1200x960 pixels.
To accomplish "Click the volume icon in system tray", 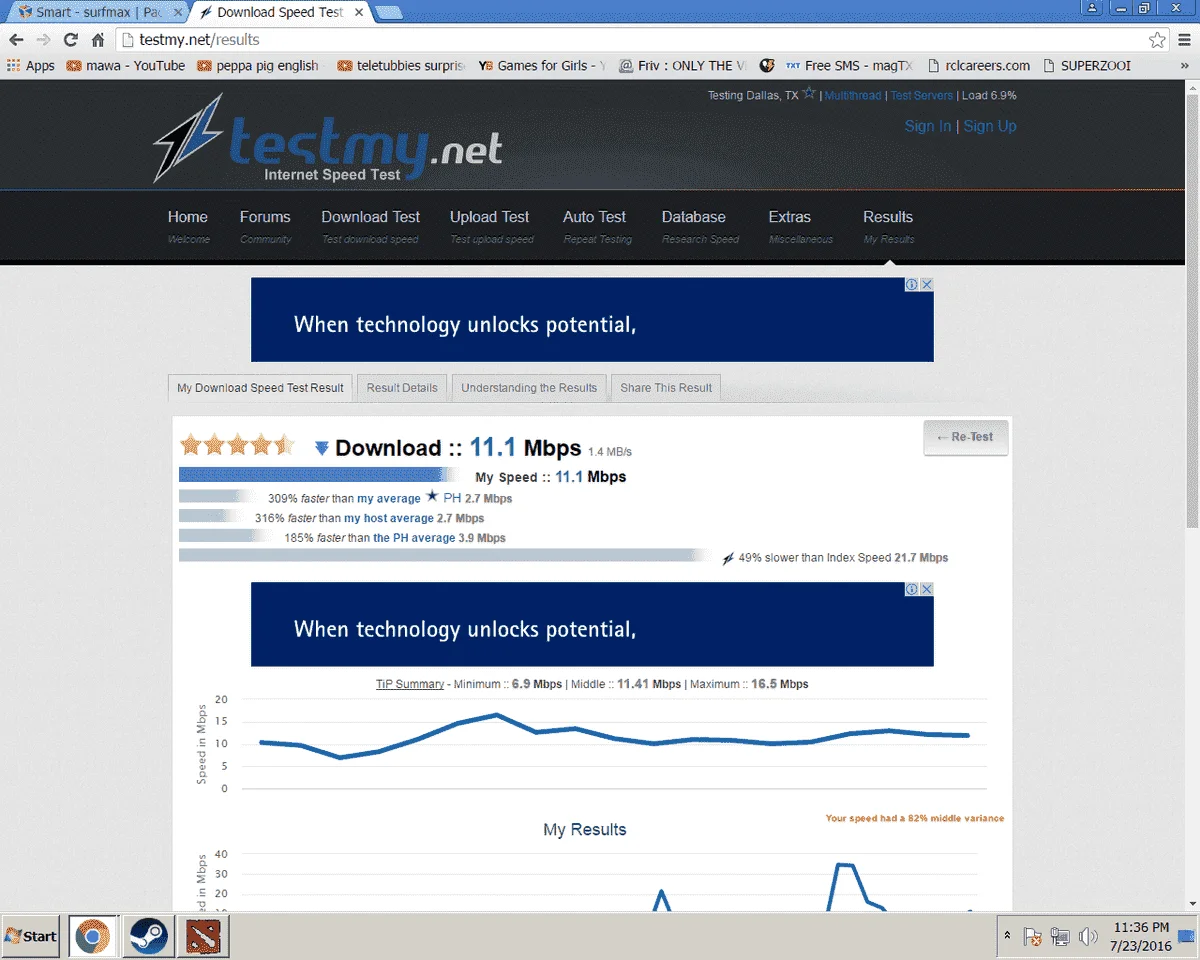I will [x=1089, y=937].
